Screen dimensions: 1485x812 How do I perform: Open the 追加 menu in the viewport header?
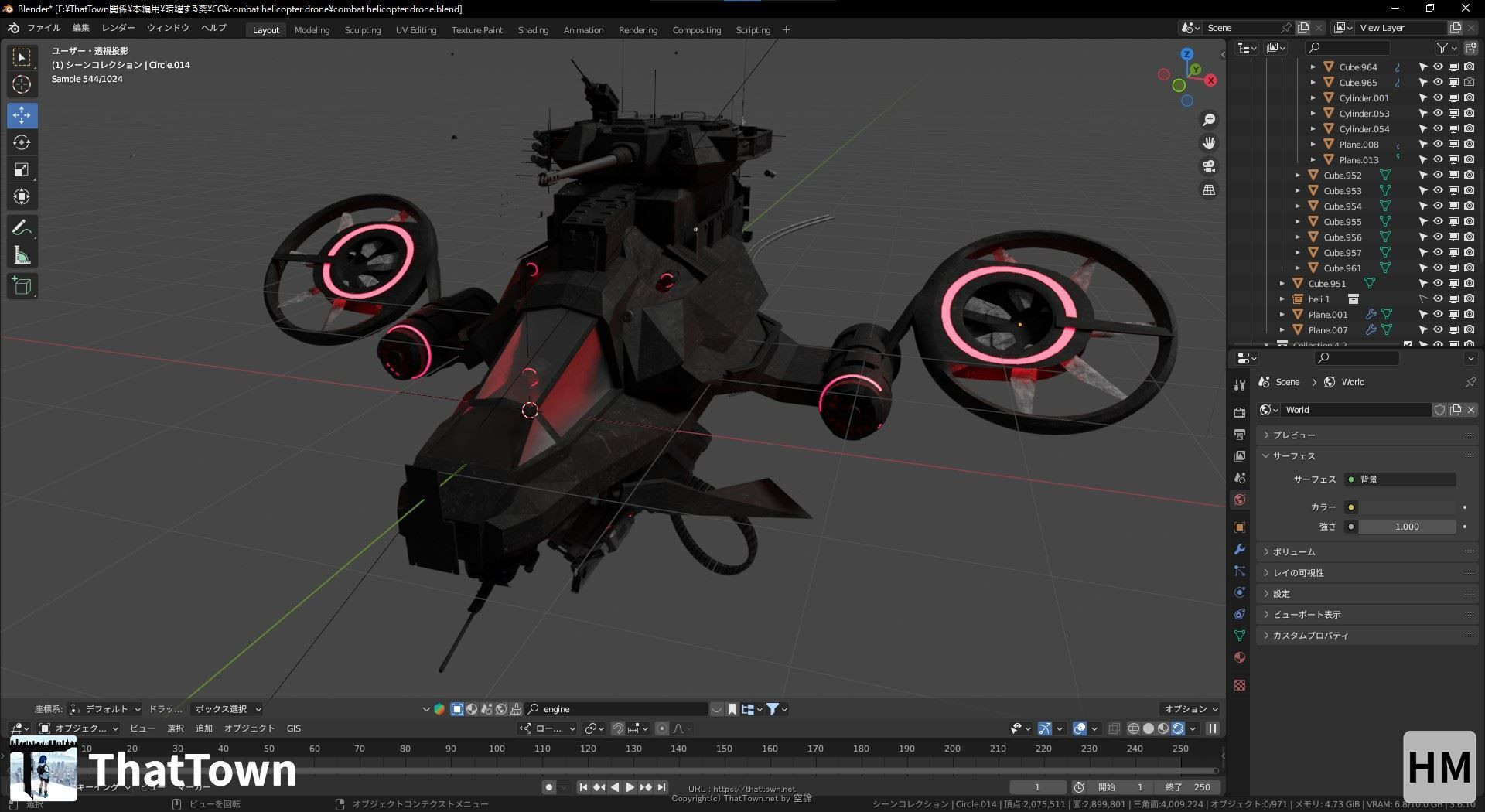point(204,728)
